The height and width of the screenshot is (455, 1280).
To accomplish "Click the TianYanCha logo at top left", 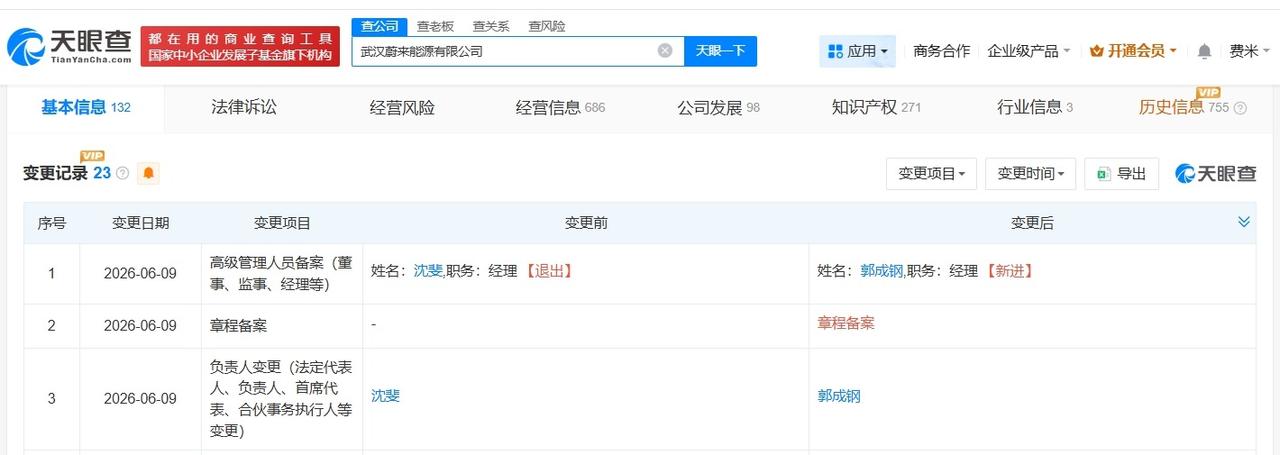I will [x=68, y=46].
